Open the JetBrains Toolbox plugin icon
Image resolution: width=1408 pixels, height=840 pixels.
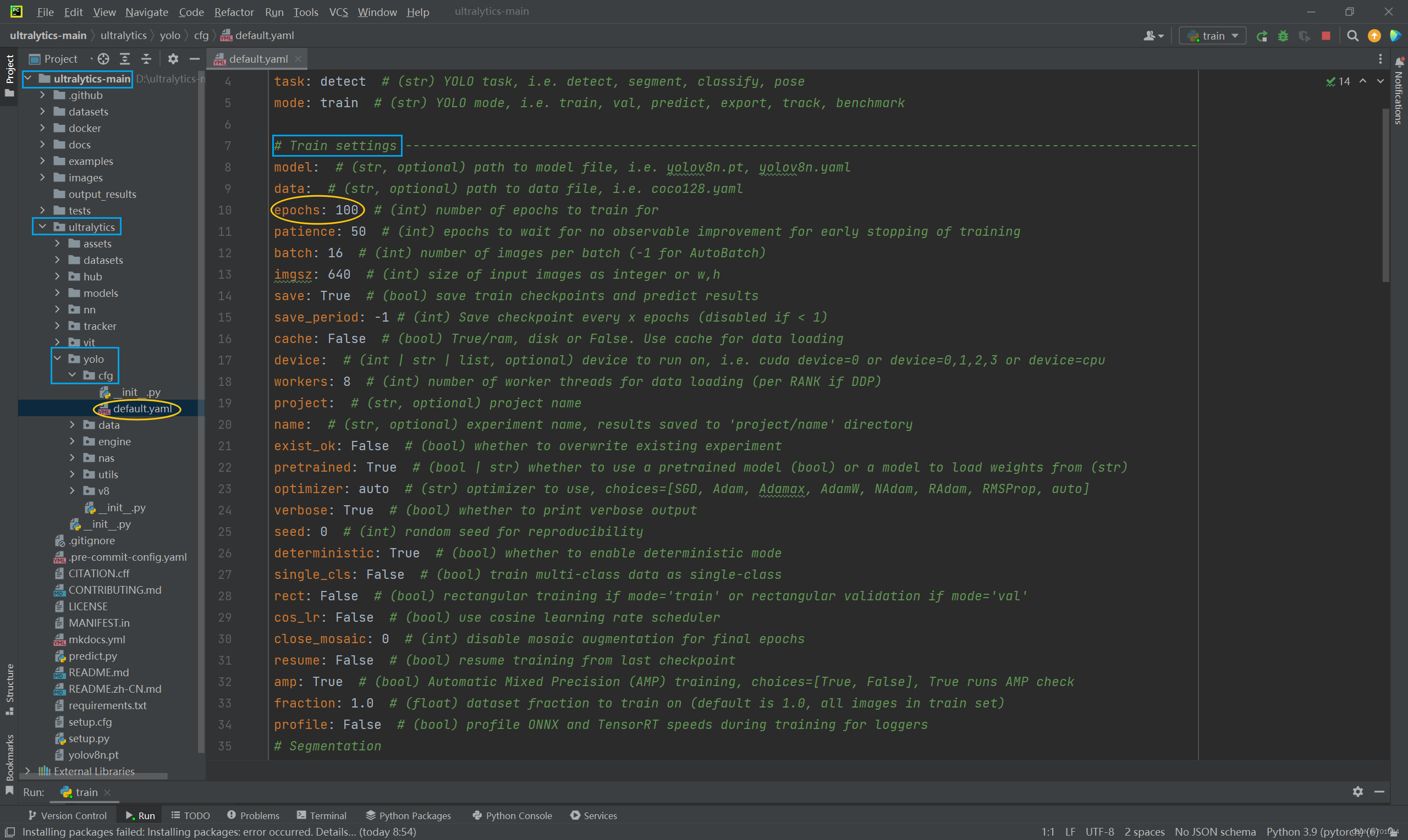pos(1395,36)
